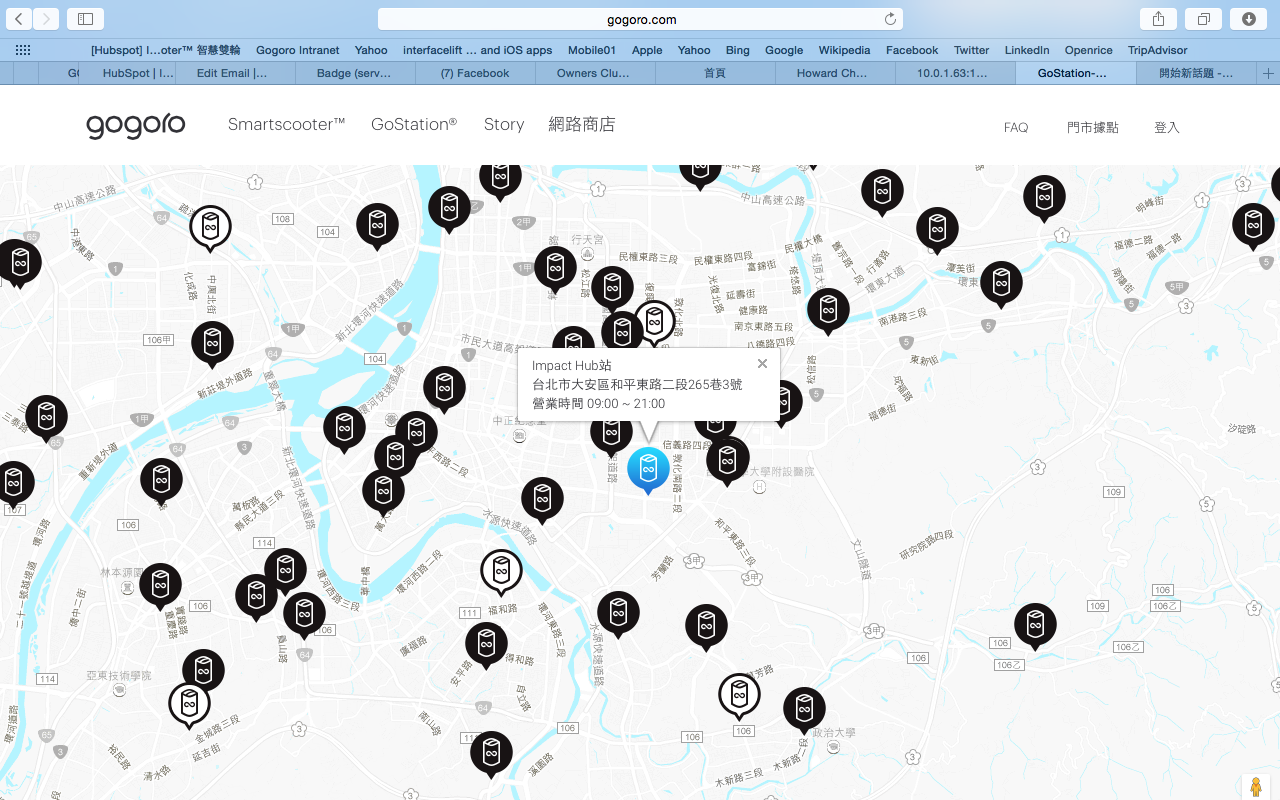The width and height of the screenshot is (1280, 800).
Task: Close the Impact Hub info popup
Action: tap(762, 364)
